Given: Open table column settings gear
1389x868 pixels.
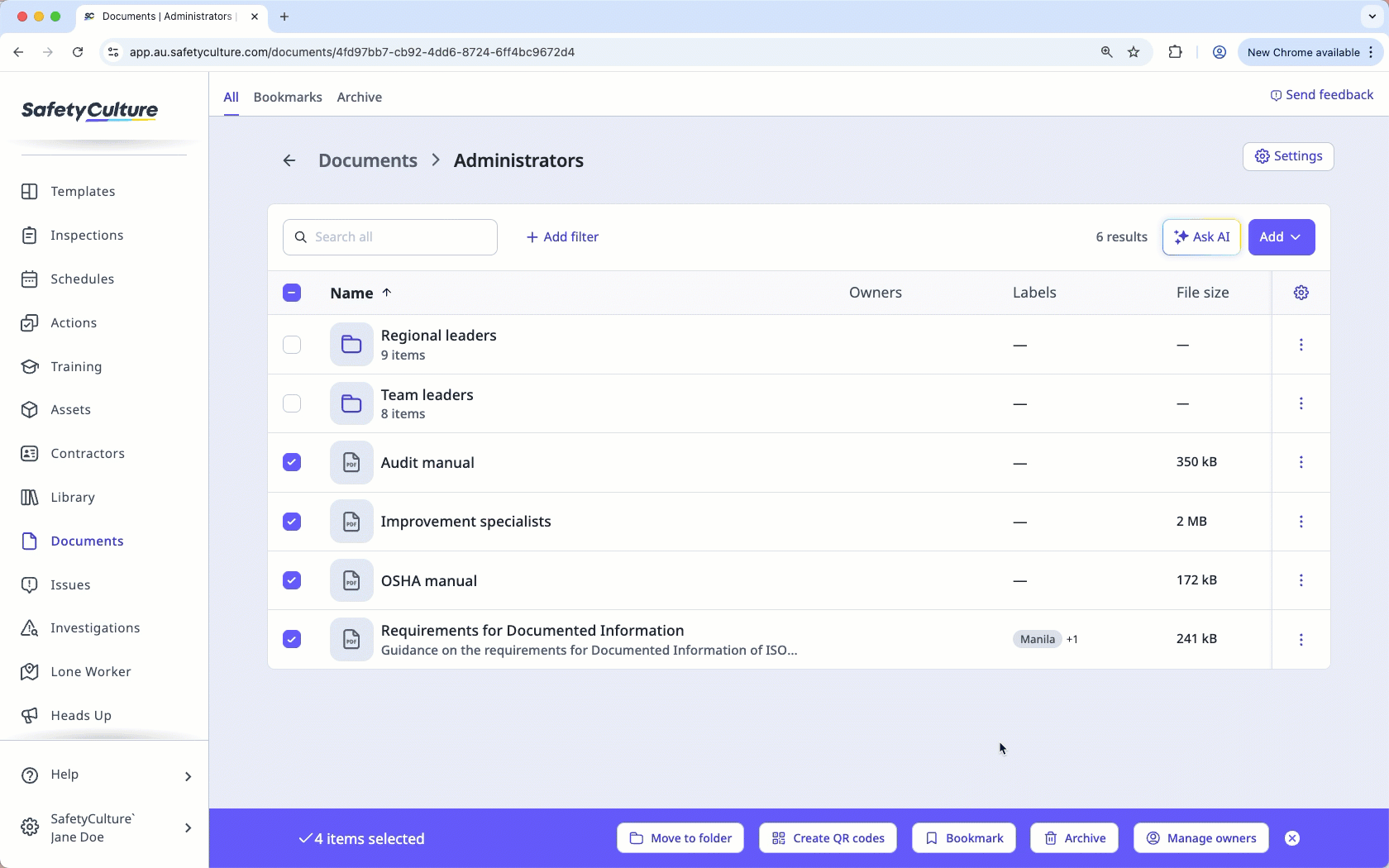Looking at the screenshot, I should (x=1301, y=293).
